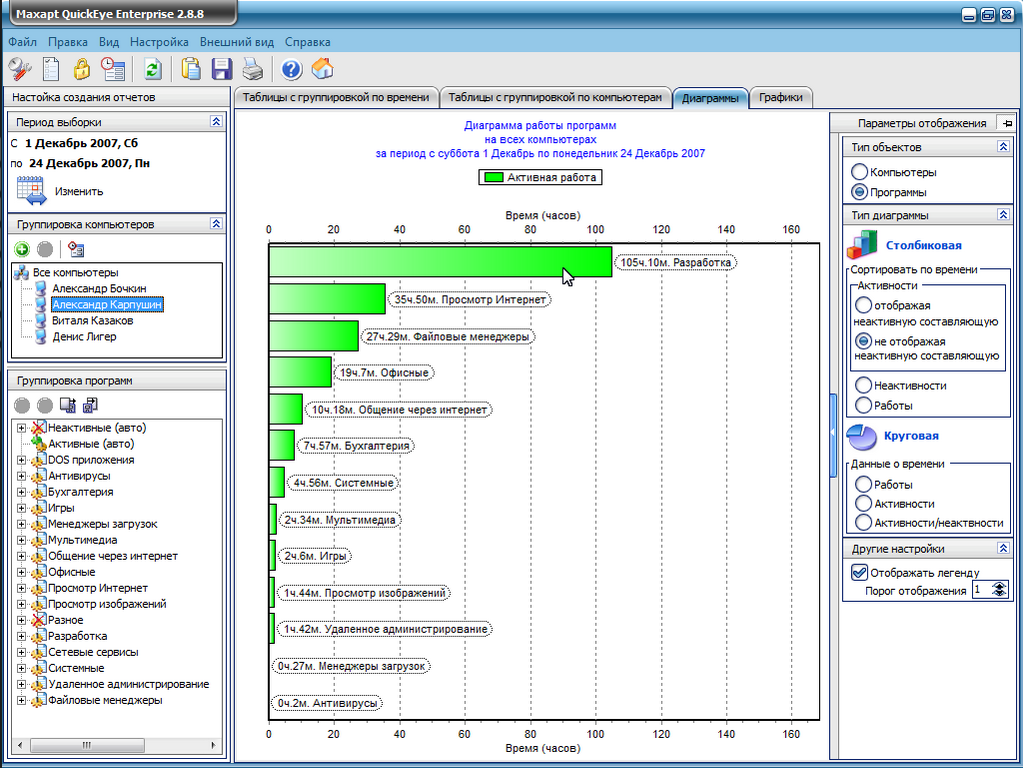Open the Настройка menu
Viewport: 1024px width, 768px height.
[x=159, y=42]
